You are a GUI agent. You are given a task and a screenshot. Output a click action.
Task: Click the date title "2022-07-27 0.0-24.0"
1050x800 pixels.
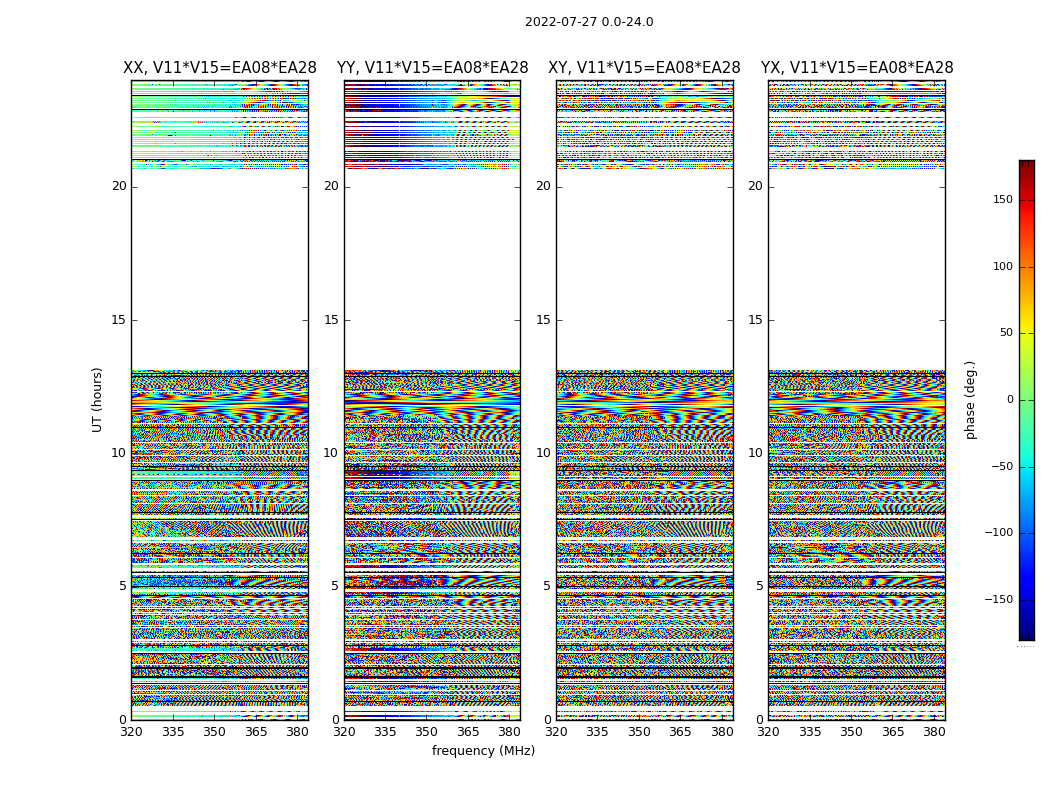point(589,22)
